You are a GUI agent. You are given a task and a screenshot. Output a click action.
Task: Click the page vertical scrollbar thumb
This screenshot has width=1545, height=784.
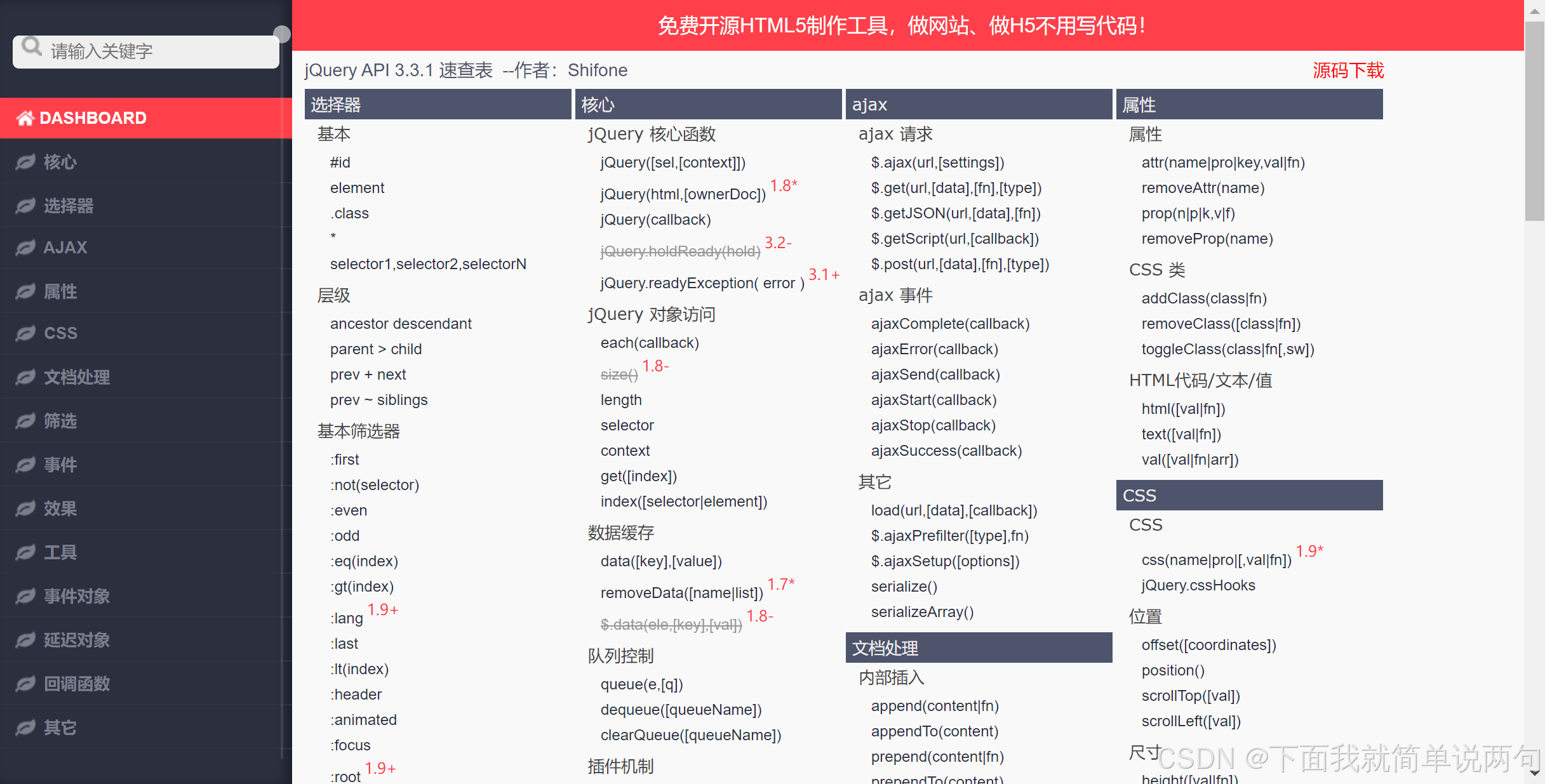1534,121
